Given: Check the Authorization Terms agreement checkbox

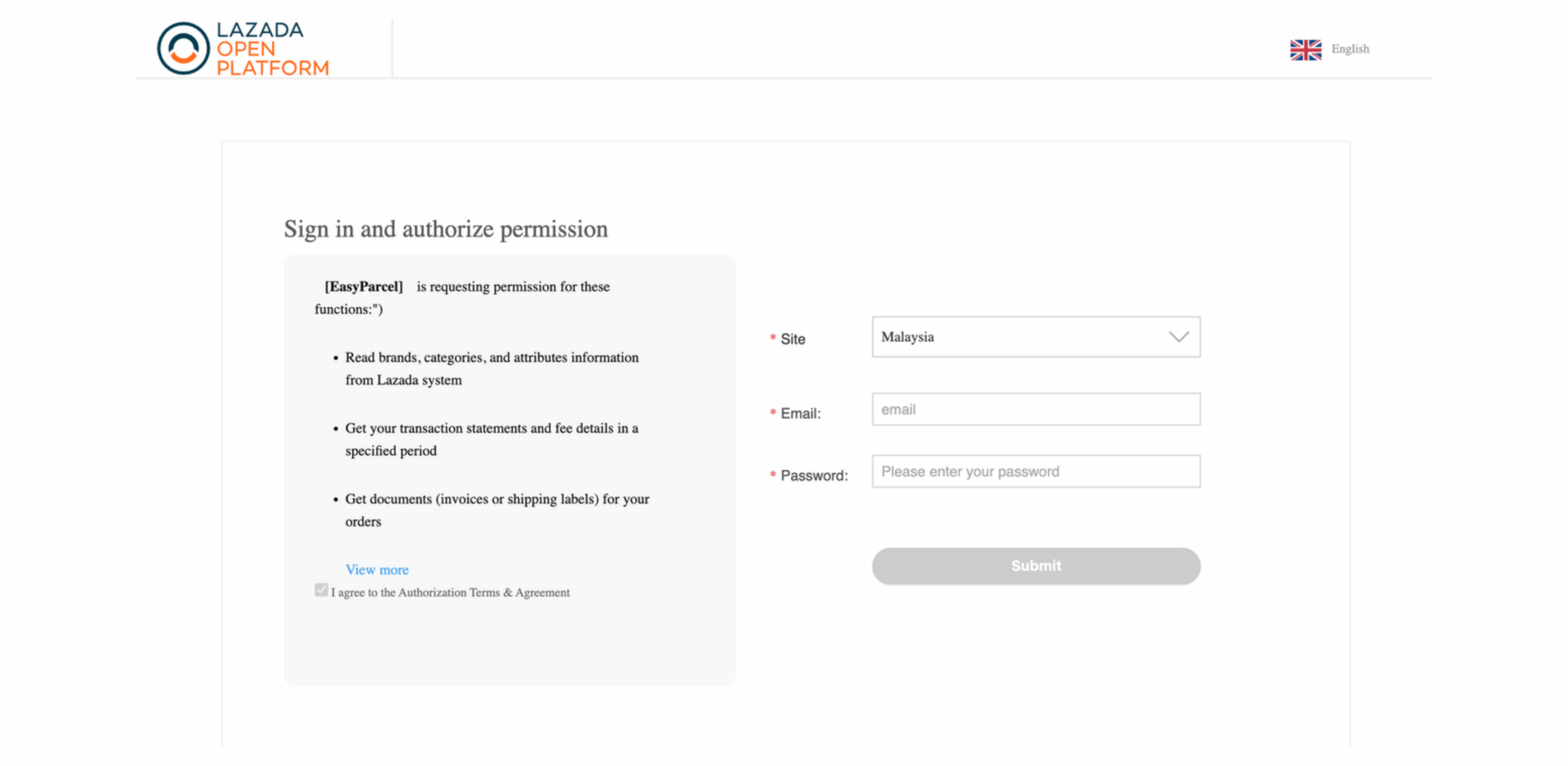Looking at the screenshot, I should (321, 590).
